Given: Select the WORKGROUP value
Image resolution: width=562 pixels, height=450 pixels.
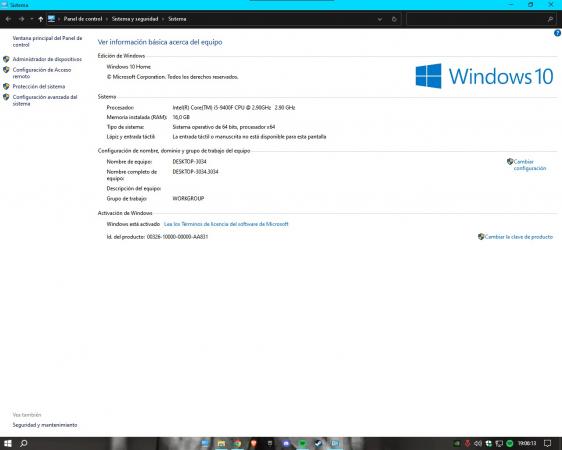Looking at the screenshot, I should click(188, 198).
